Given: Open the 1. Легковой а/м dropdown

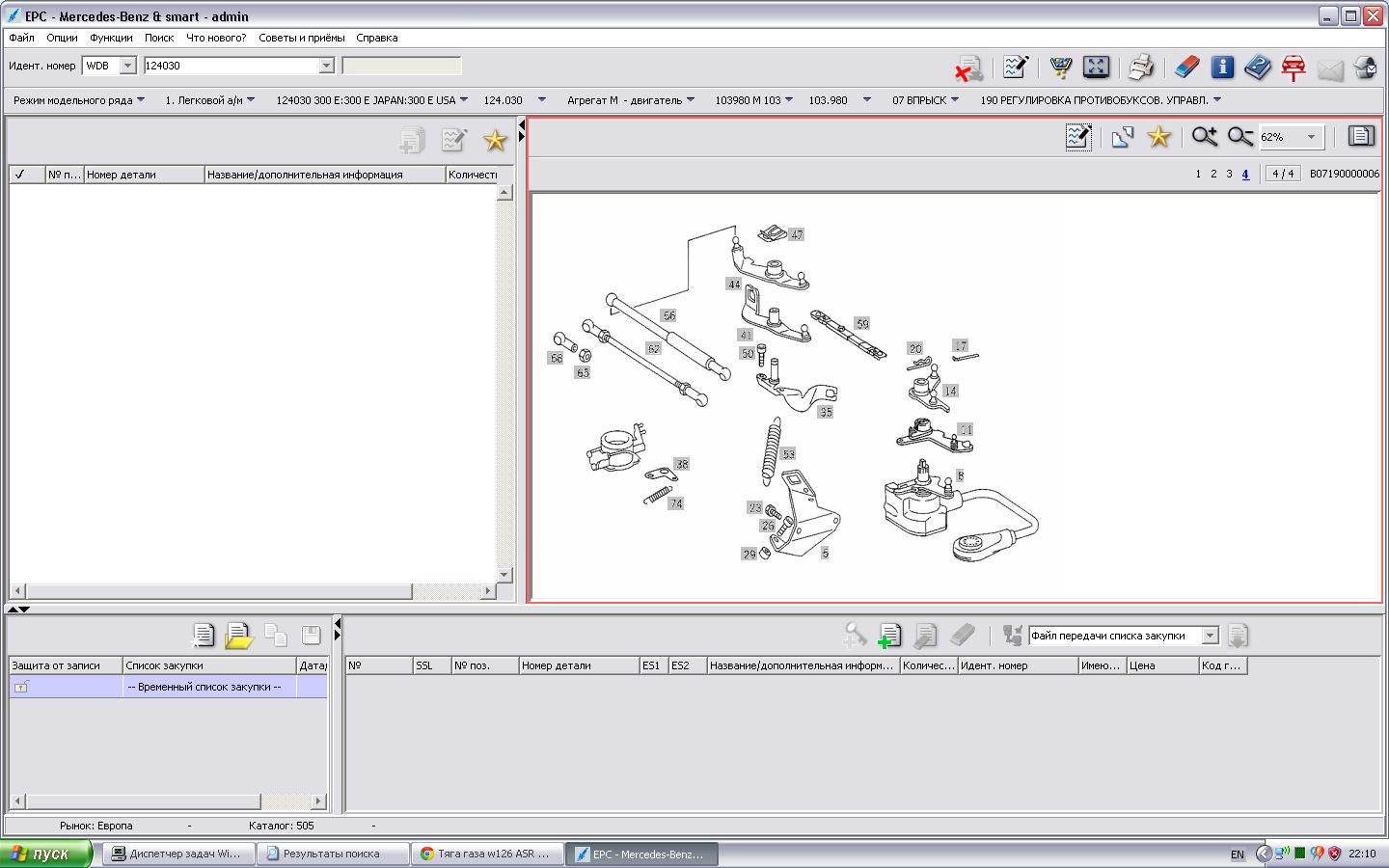Looking at the screenshot, I should pos(210,100).
